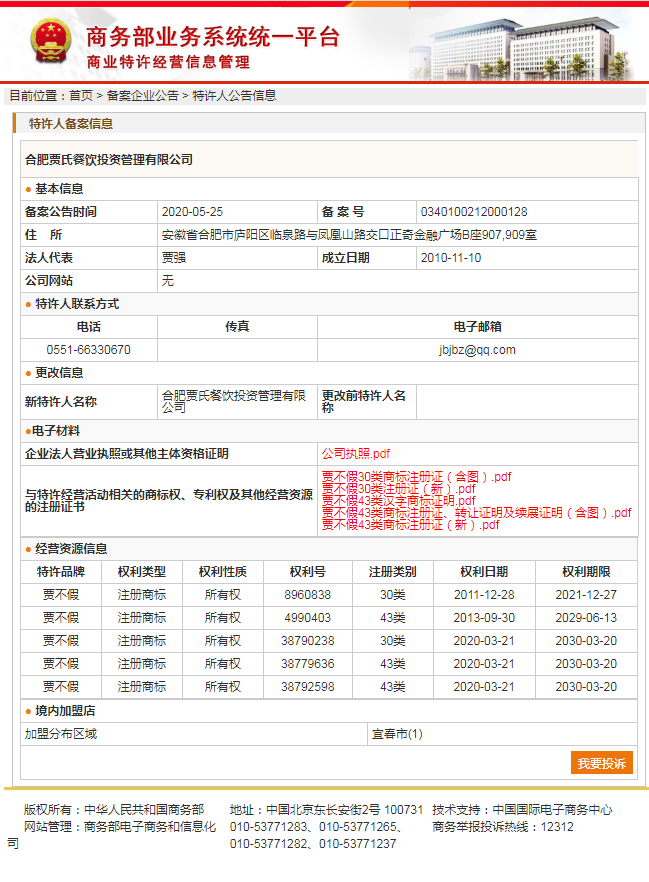This screenshot has height=882, width=649.
Task: Click the 经营资源信息 section title
Action: click(x=71, y=549)
